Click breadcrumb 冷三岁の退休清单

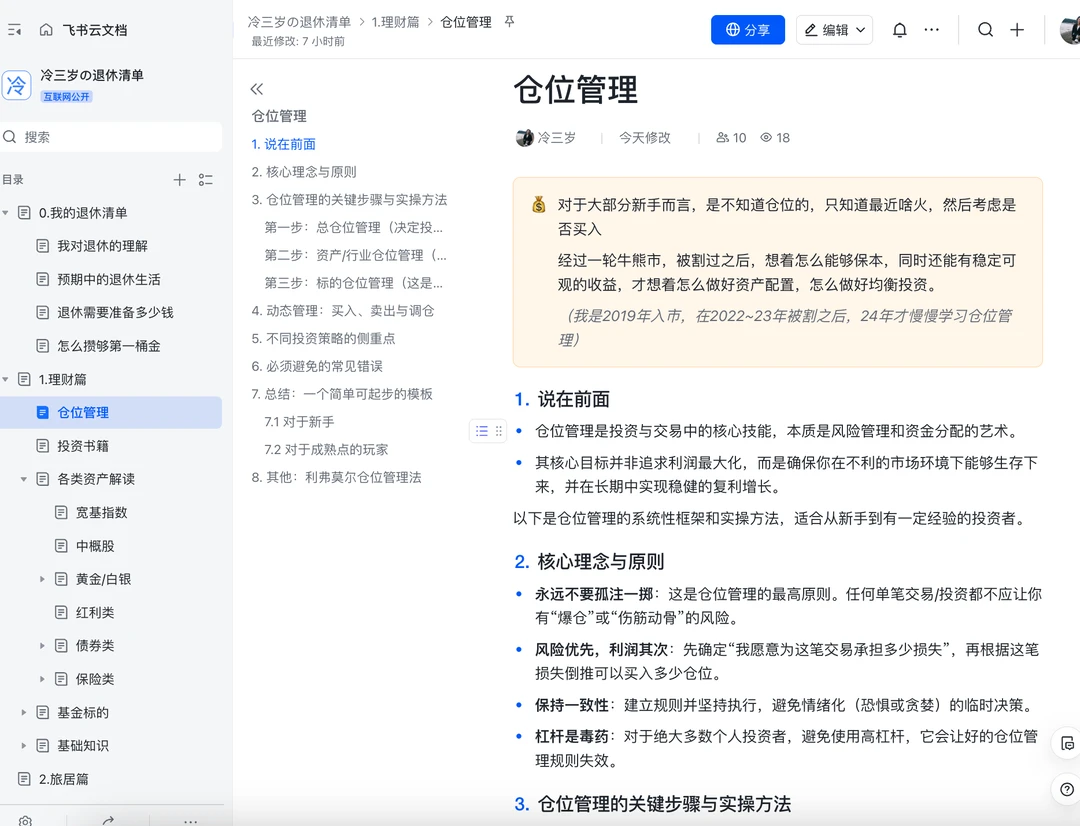299,21
